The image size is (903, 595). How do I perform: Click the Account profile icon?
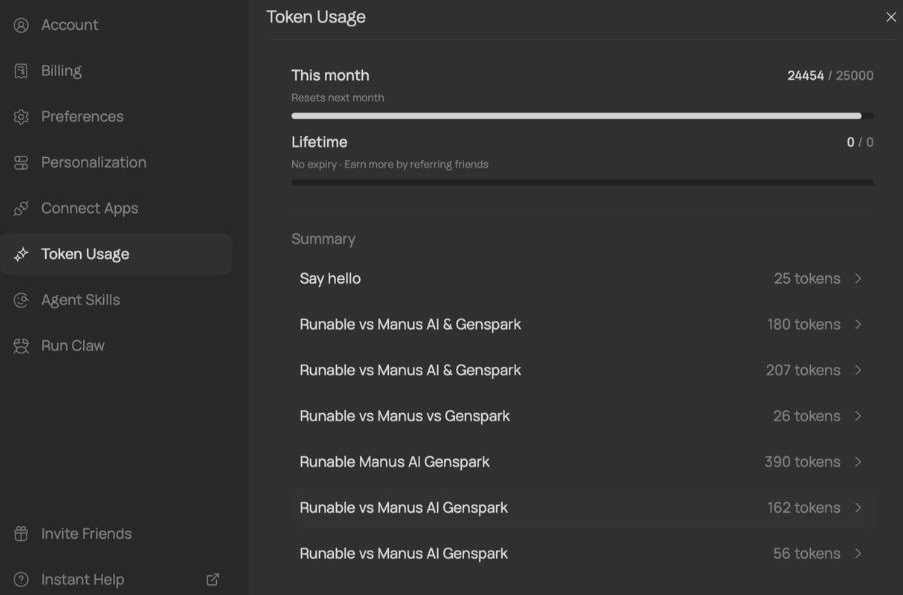point(21,25)
